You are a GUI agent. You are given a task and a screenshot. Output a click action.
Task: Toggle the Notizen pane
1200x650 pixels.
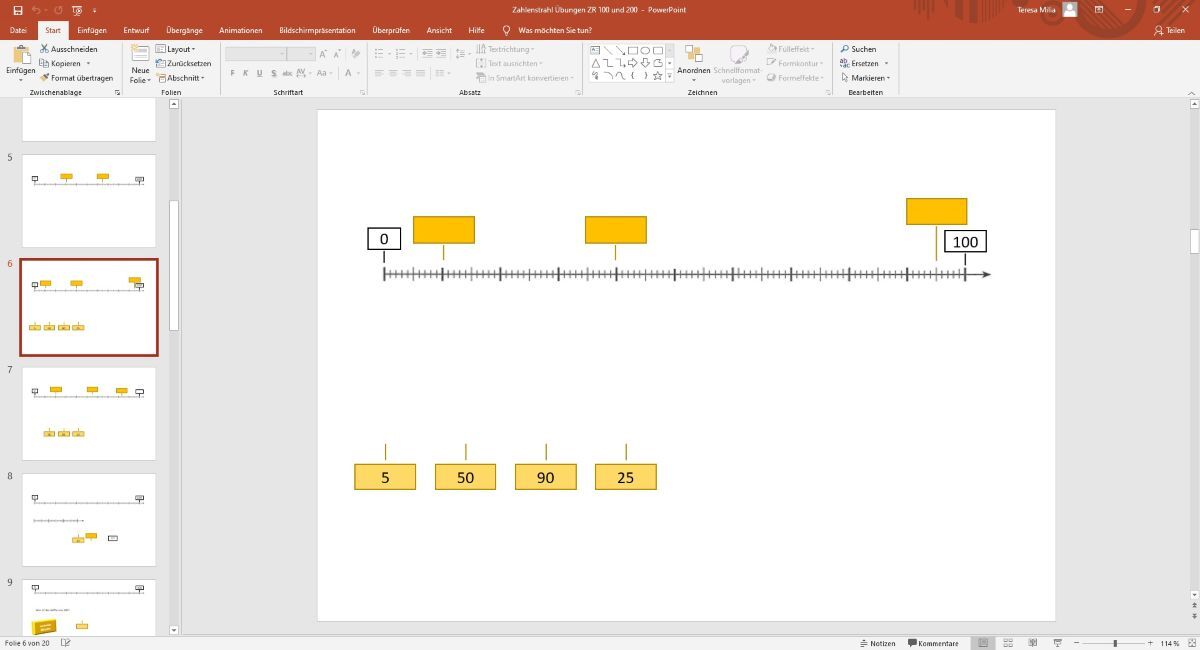coord(876,643)
